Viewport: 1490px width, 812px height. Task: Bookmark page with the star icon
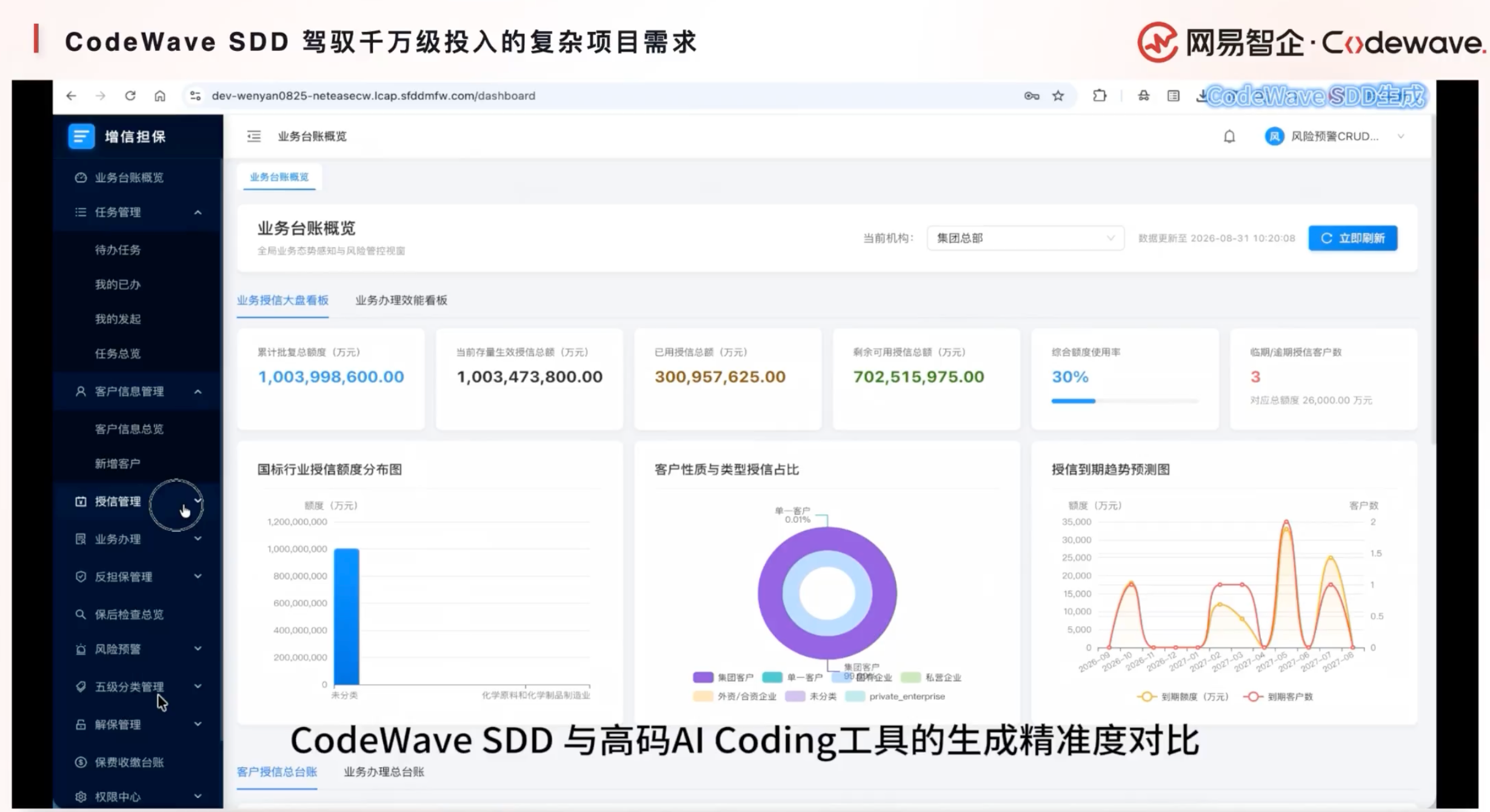coord(1058,96)
